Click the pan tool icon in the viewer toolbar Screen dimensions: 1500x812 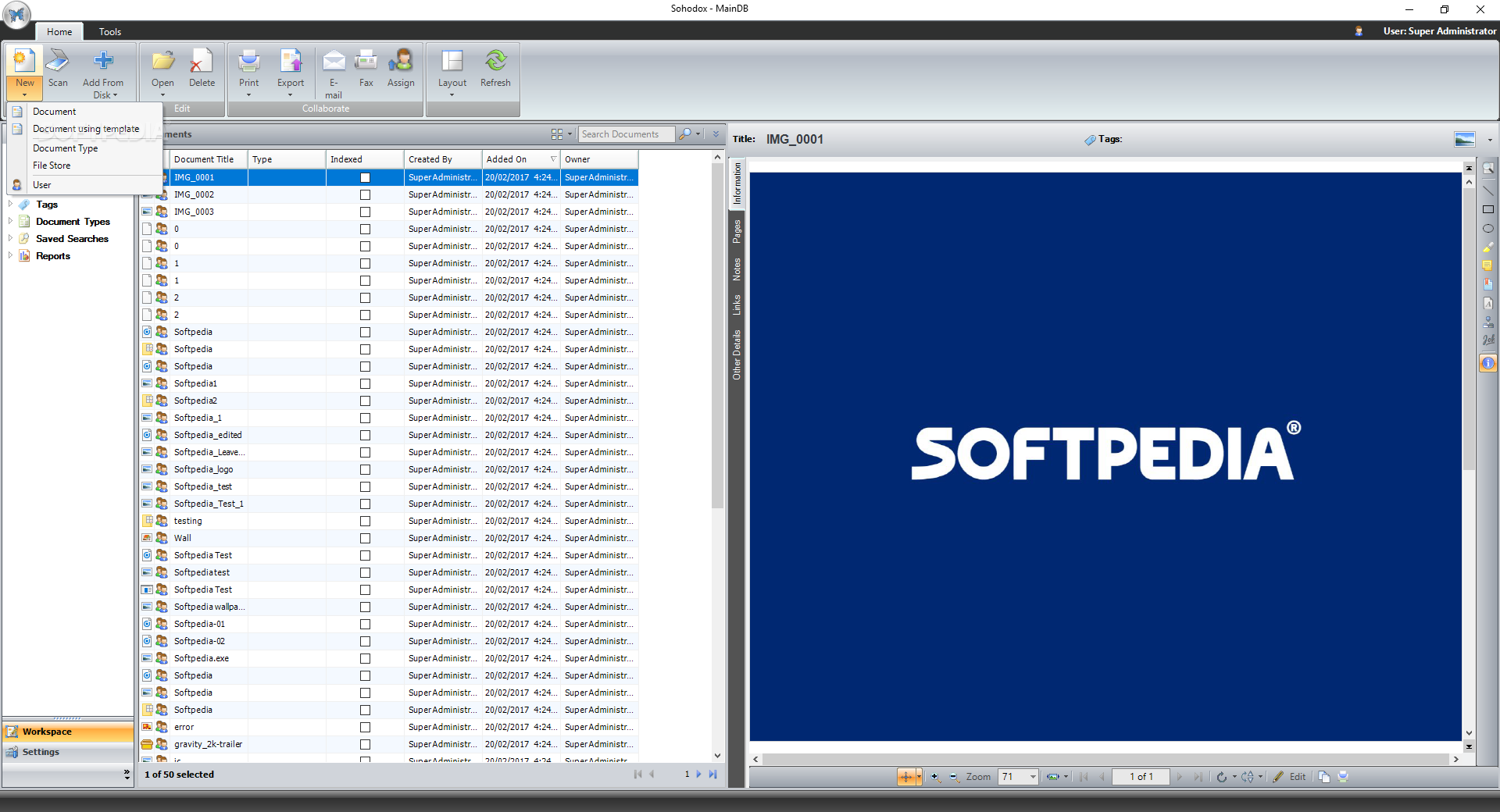(906, 777)
